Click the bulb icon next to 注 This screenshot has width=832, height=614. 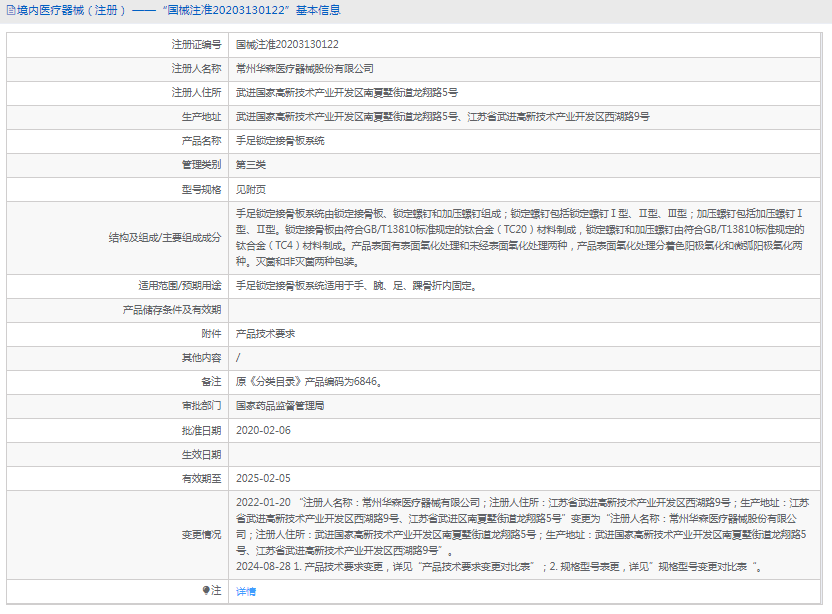tap(206, 590)
